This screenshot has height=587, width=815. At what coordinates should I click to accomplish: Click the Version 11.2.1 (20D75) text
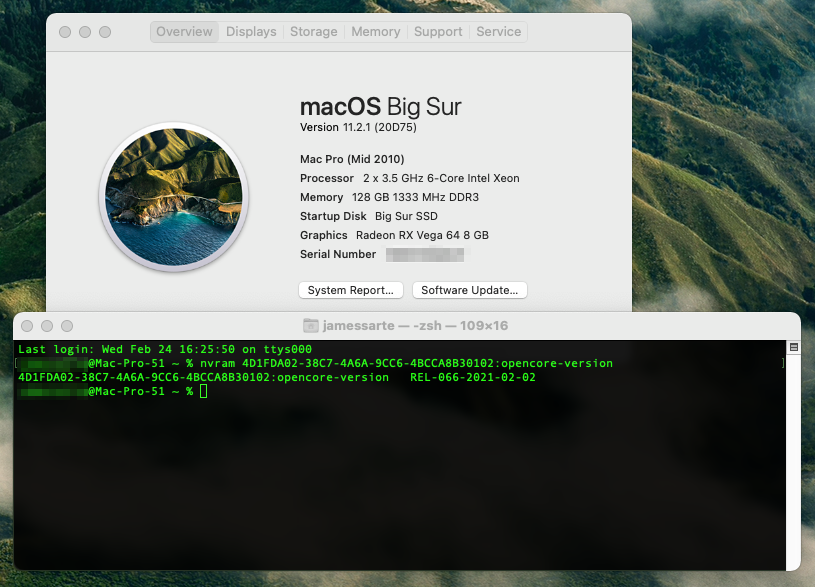point(358,127)
